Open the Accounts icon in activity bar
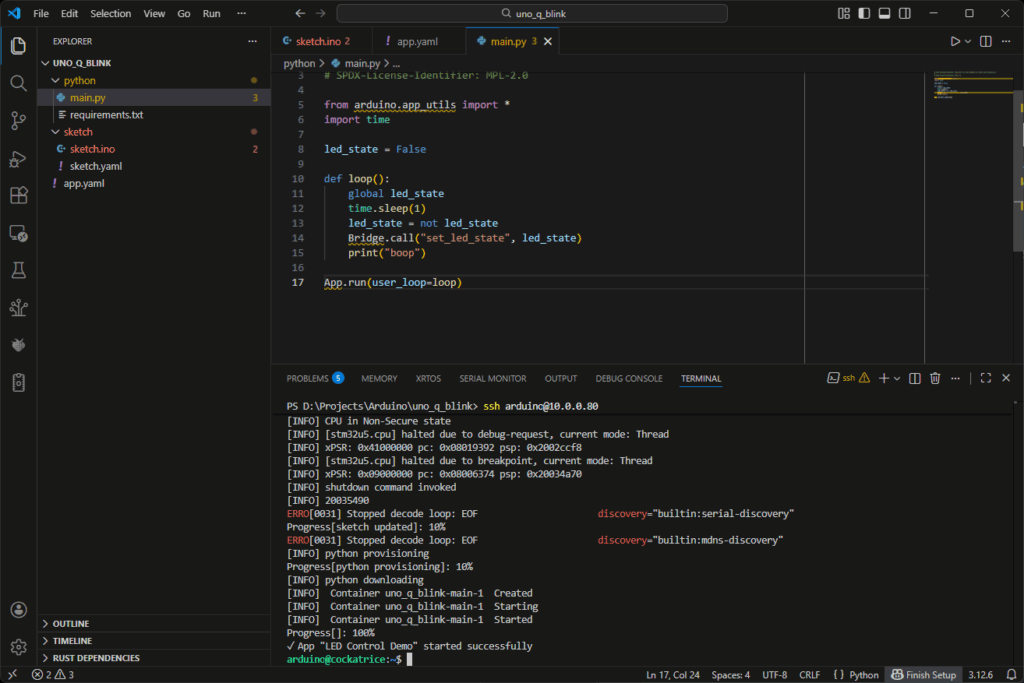 pyautogui.click(x=18, y=609)
